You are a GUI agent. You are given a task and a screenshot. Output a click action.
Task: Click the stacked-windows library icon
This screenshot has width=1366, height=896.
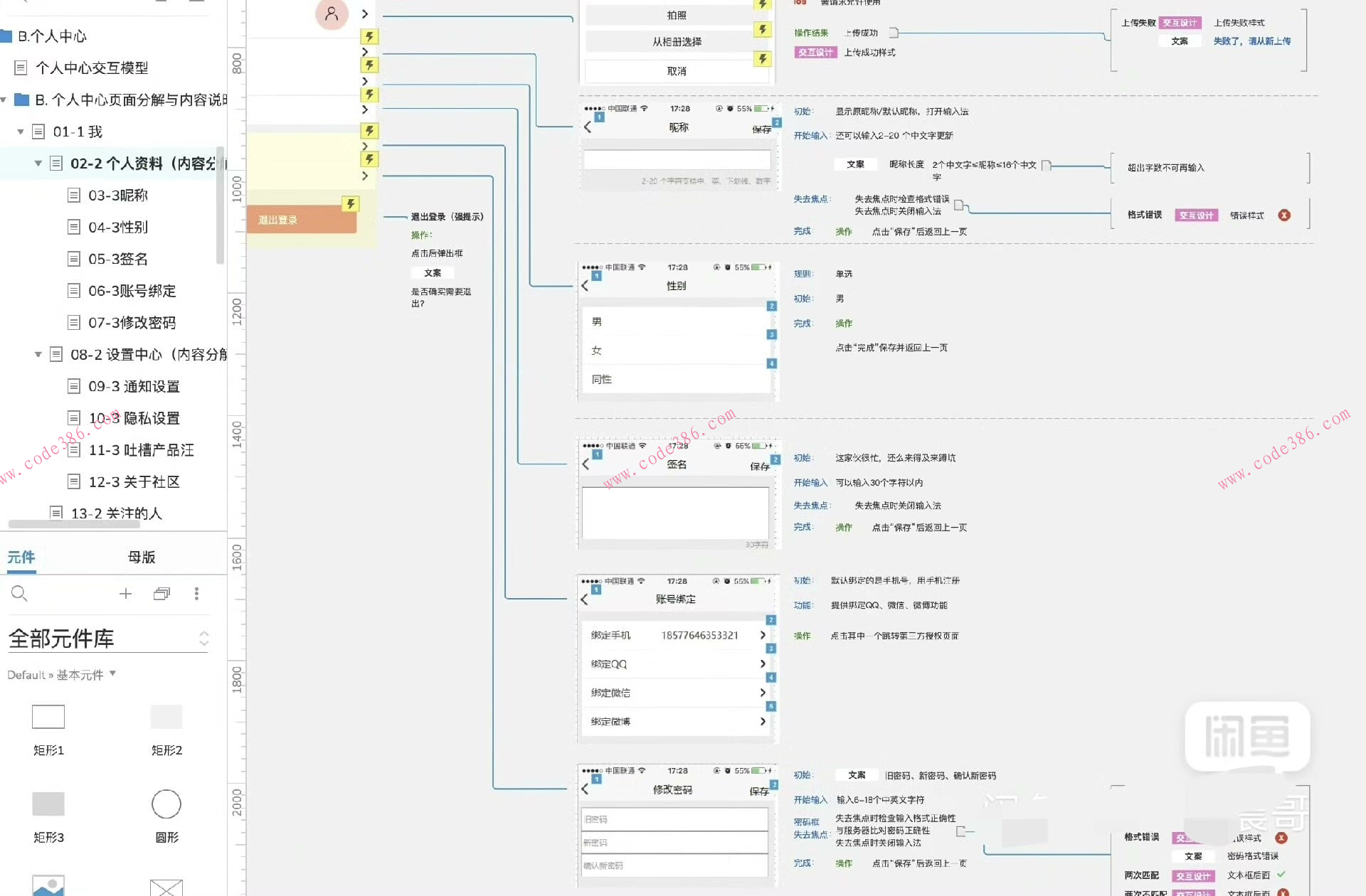tap(162, 593)
